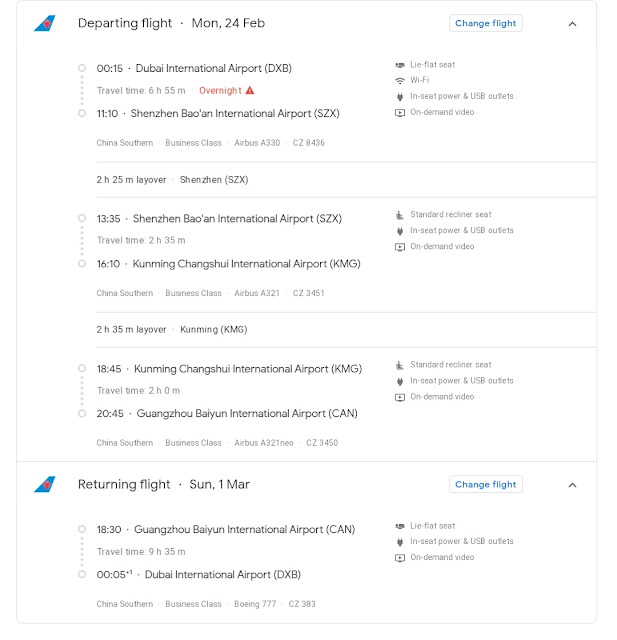617x640 pixels.
Task: Click the in-seat power plug icon for CZ 3451
Action: point(400,231)
